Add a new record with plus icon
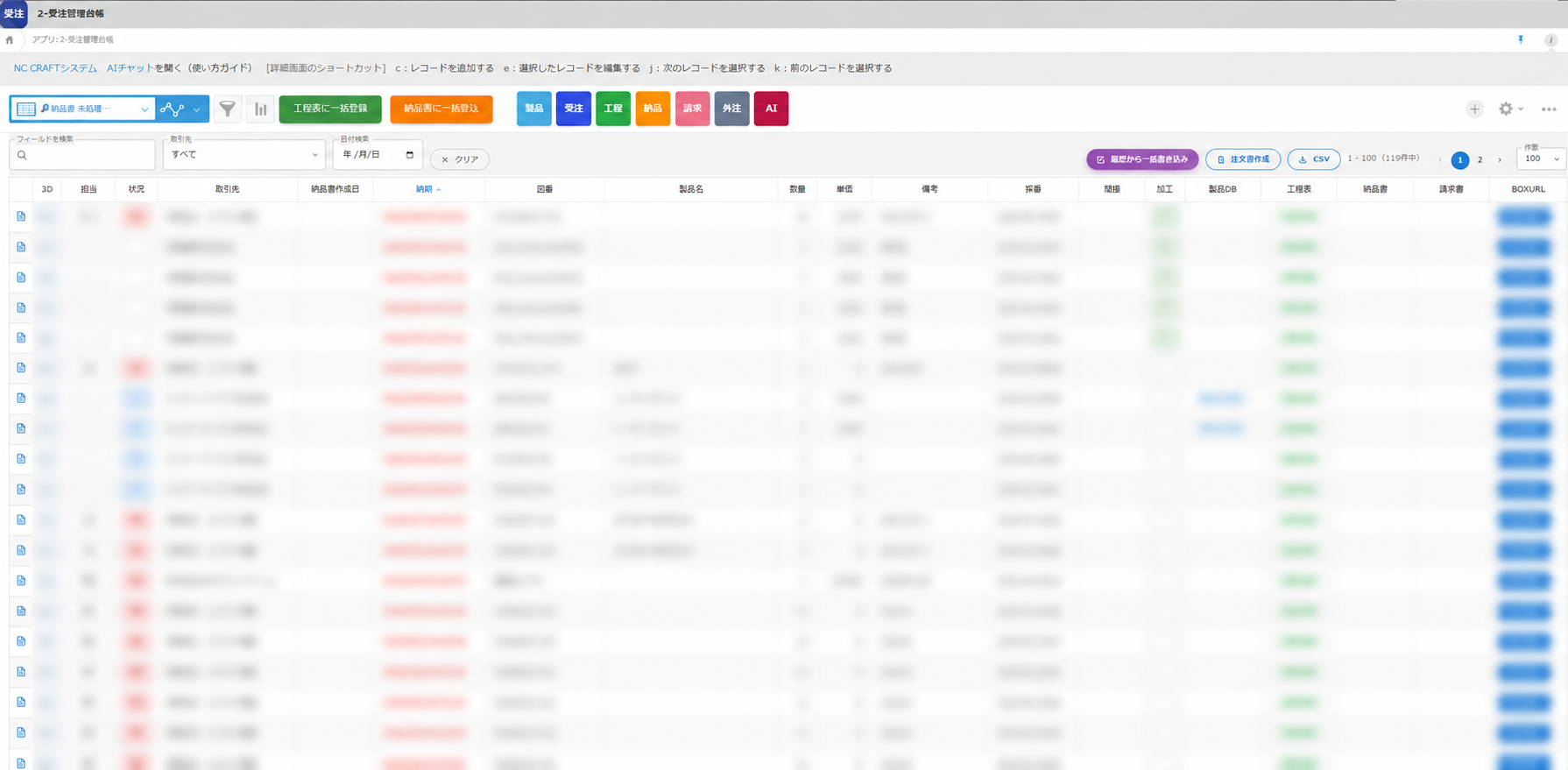The height and width of the screenshot is (770, 1568). pyautogui.click(x=1475, y=109)
